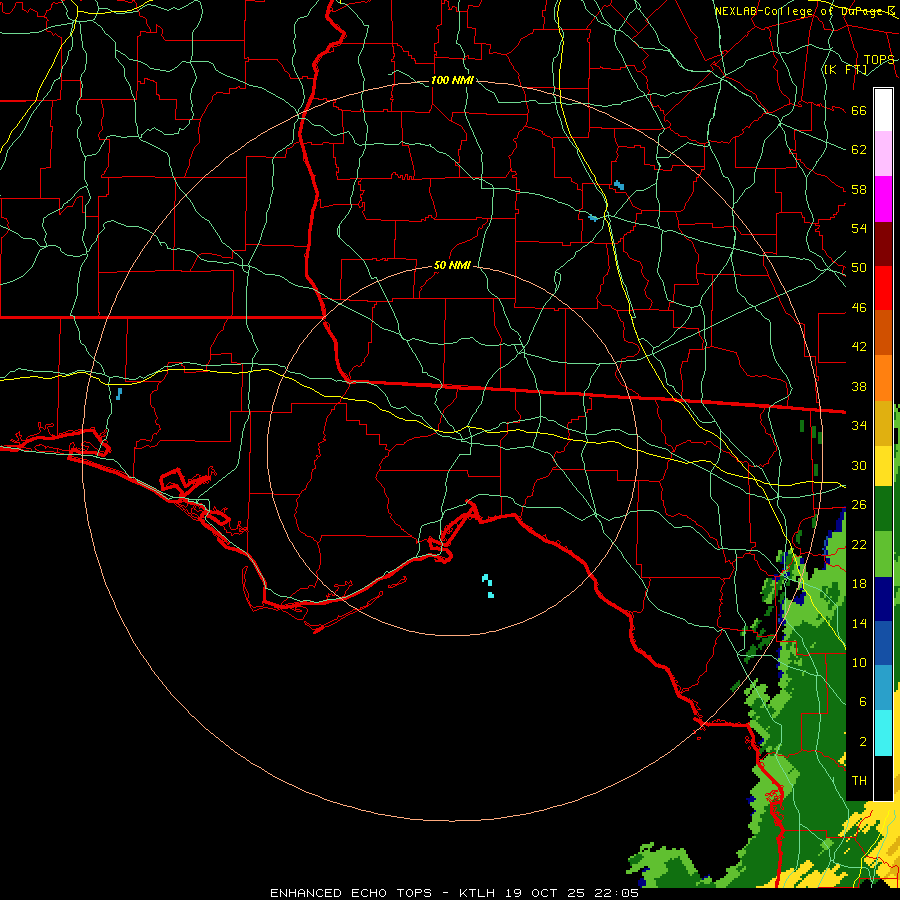Click the "KTLH" radar site identifier
The width and height of the screenshot is (900, 900).
point(477,893)
